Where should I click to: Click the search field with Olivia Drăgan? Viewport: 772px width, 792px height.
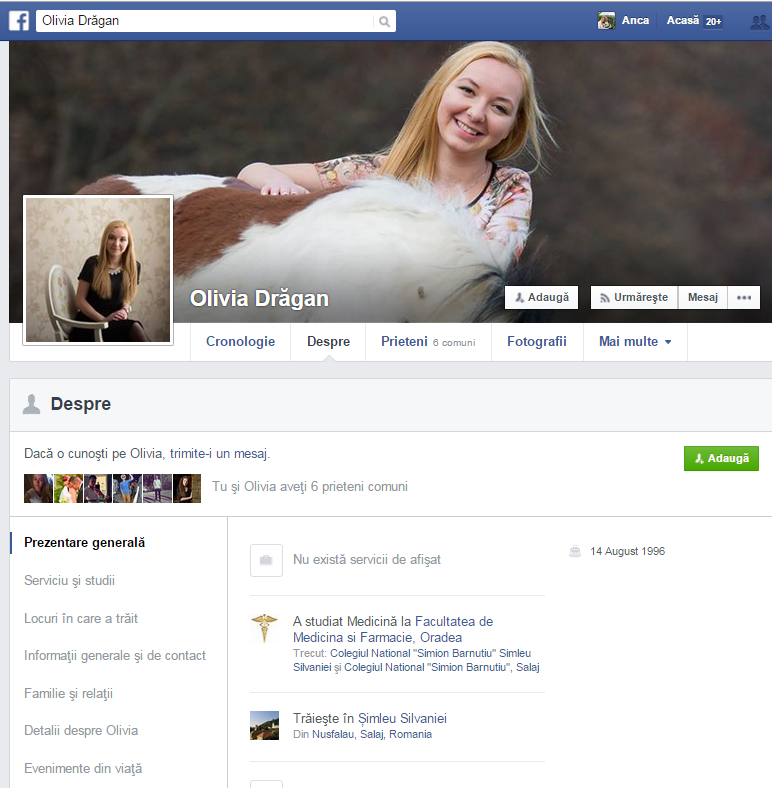tap(205, 21)
